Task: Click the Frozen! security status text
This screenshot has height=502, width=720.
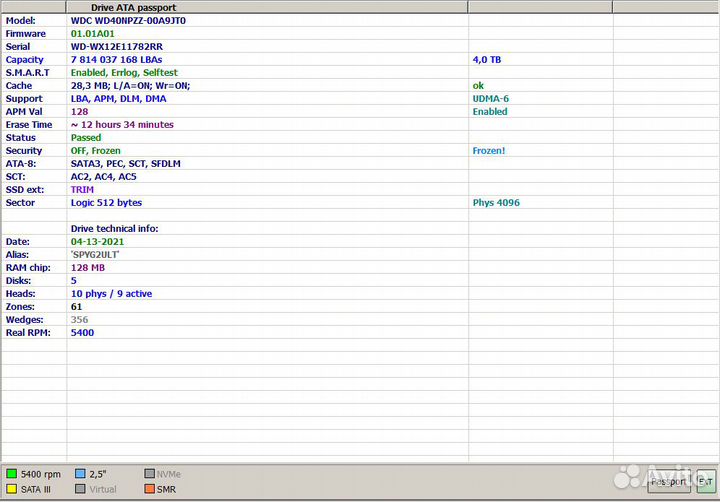Action: coord(489,150)
